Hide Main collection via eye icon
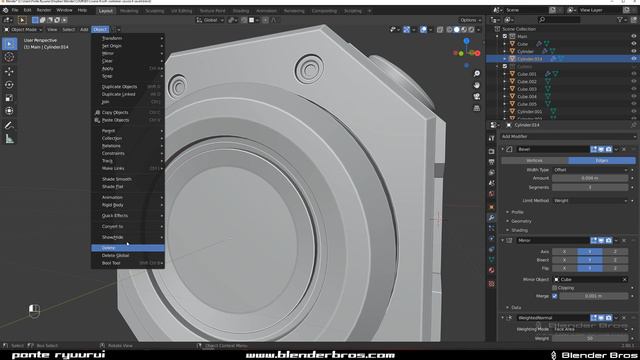 pyautogui.click(x=633, y=36)
